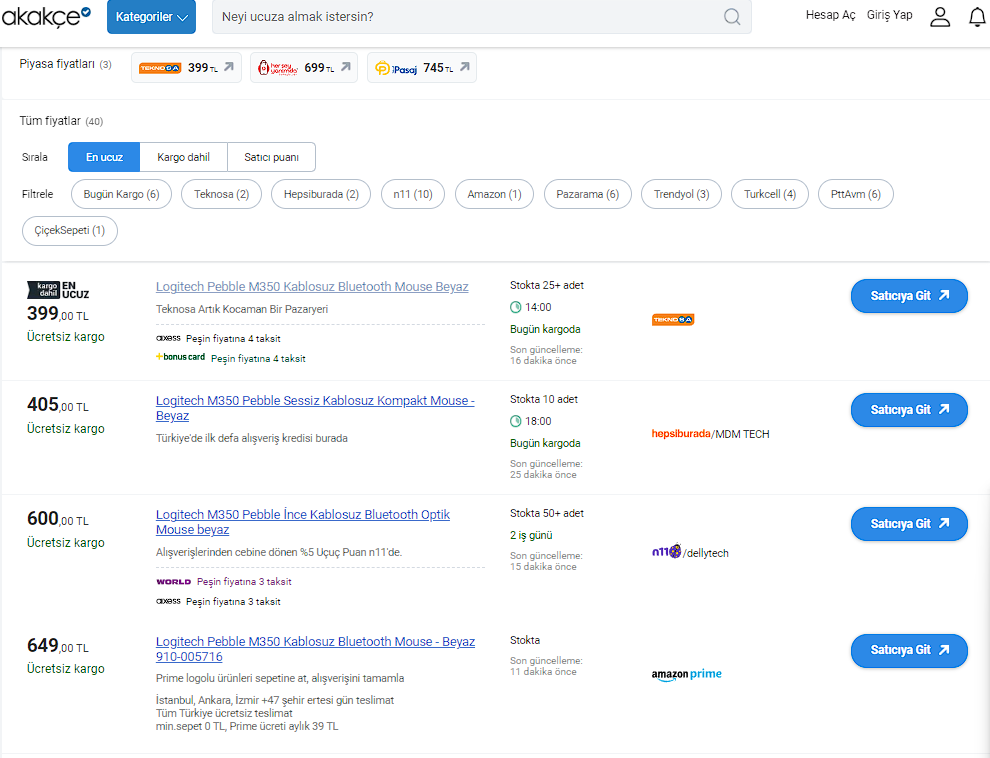This screenshot has width=990, height=758.
Task: Toggle Pazarama (6) filter
Action: point(587,194)
